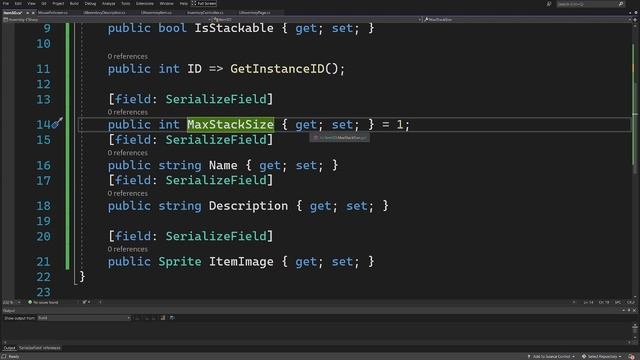Open the Debug menu

[x=90, y=4]
